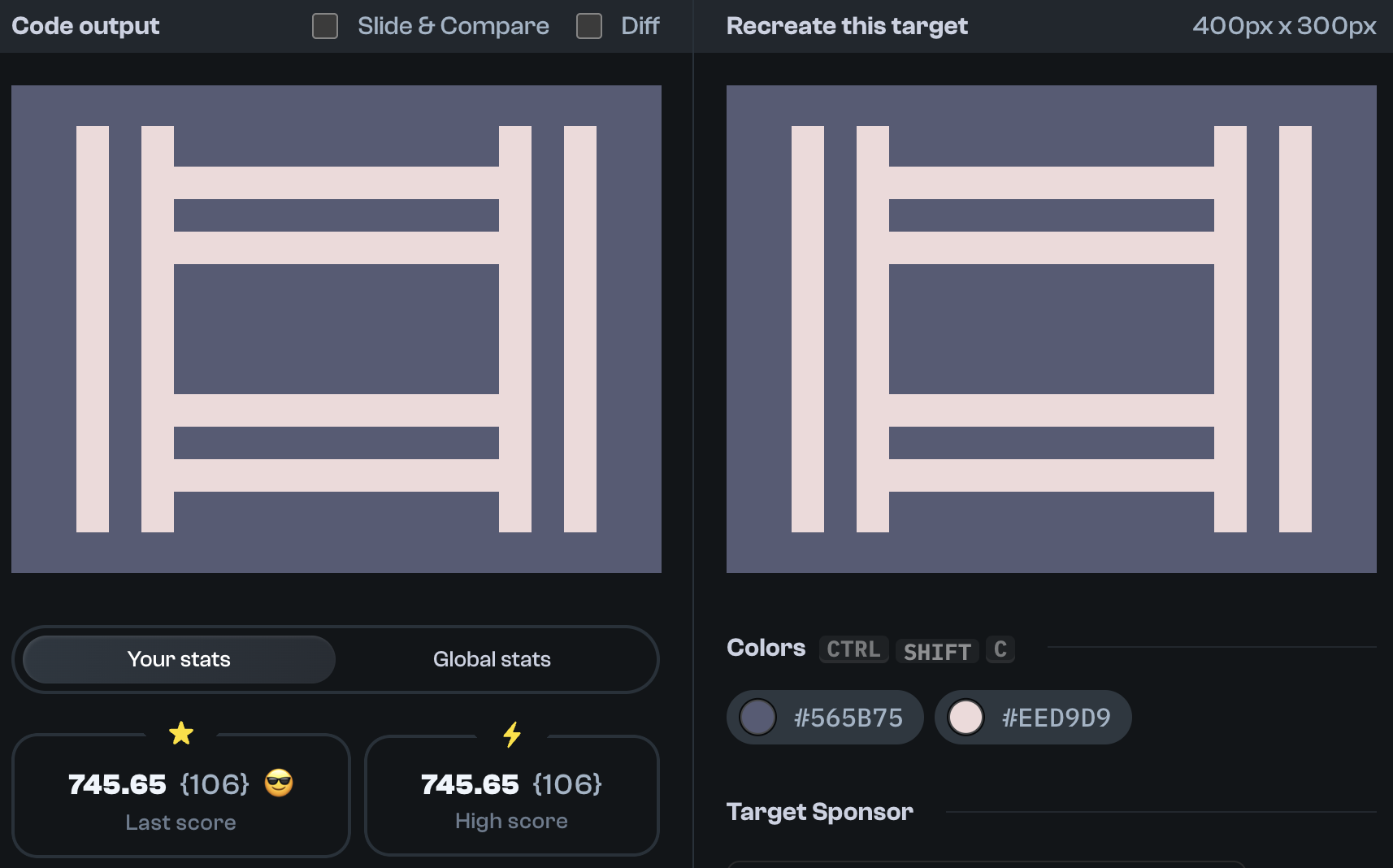1393x868 pixels.
Task: Click the SHIFT key badge next to Colors
Action: (x=935, y=651)
